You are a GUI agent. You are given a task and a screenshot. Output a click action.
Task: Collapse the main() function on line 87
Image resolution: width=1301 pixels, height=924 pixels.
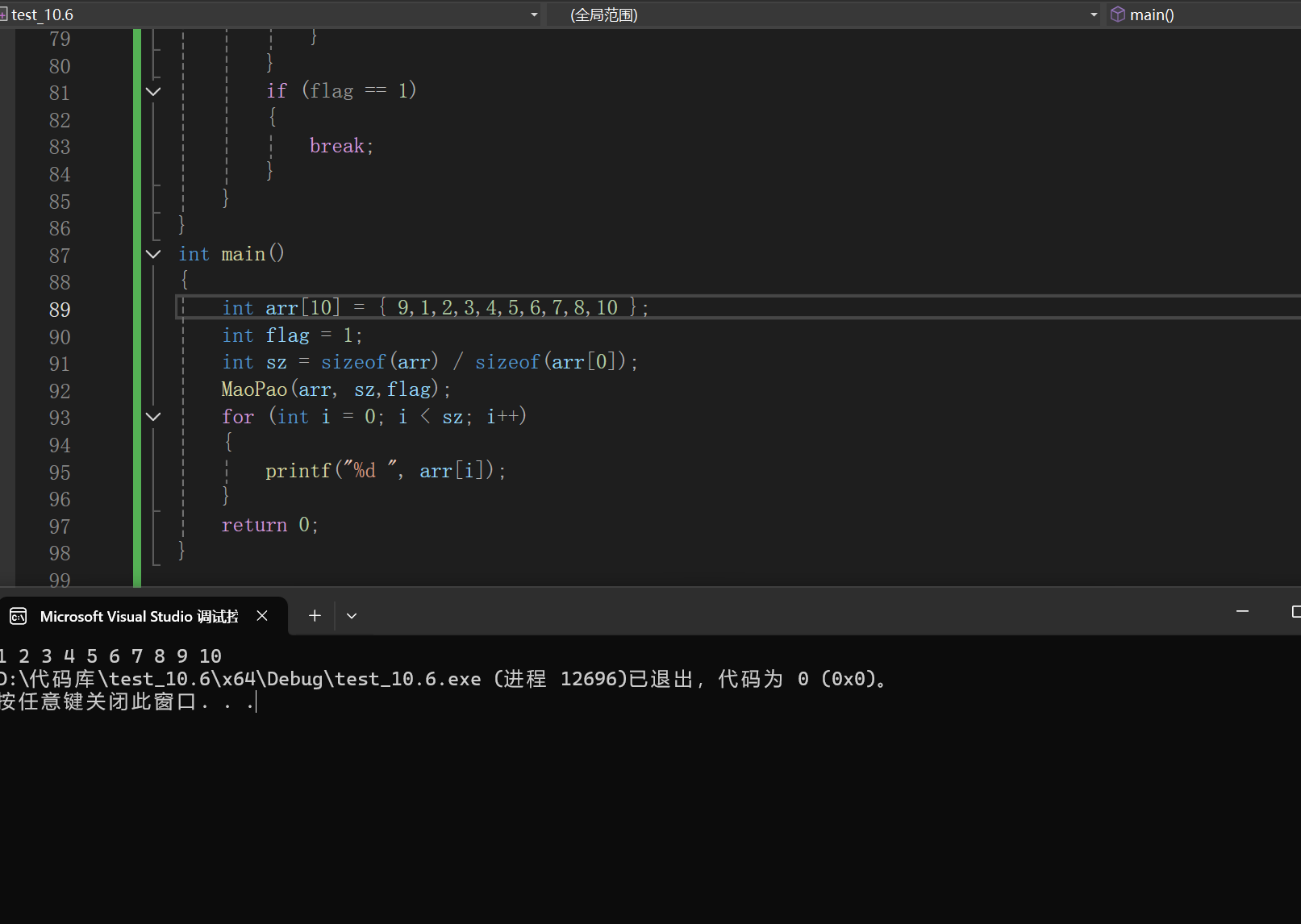click(153, 255)
